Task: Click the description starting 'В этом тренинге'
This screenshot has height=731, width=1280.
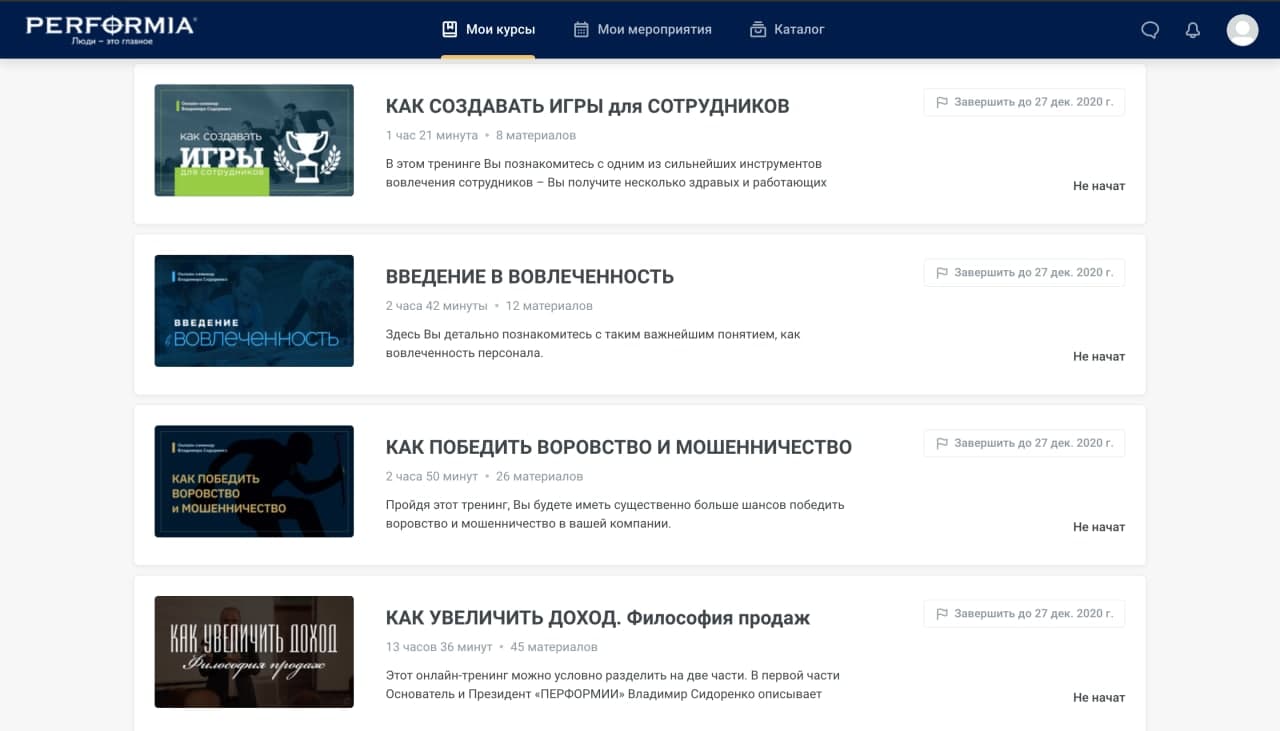Action: (x=606, y=173)
